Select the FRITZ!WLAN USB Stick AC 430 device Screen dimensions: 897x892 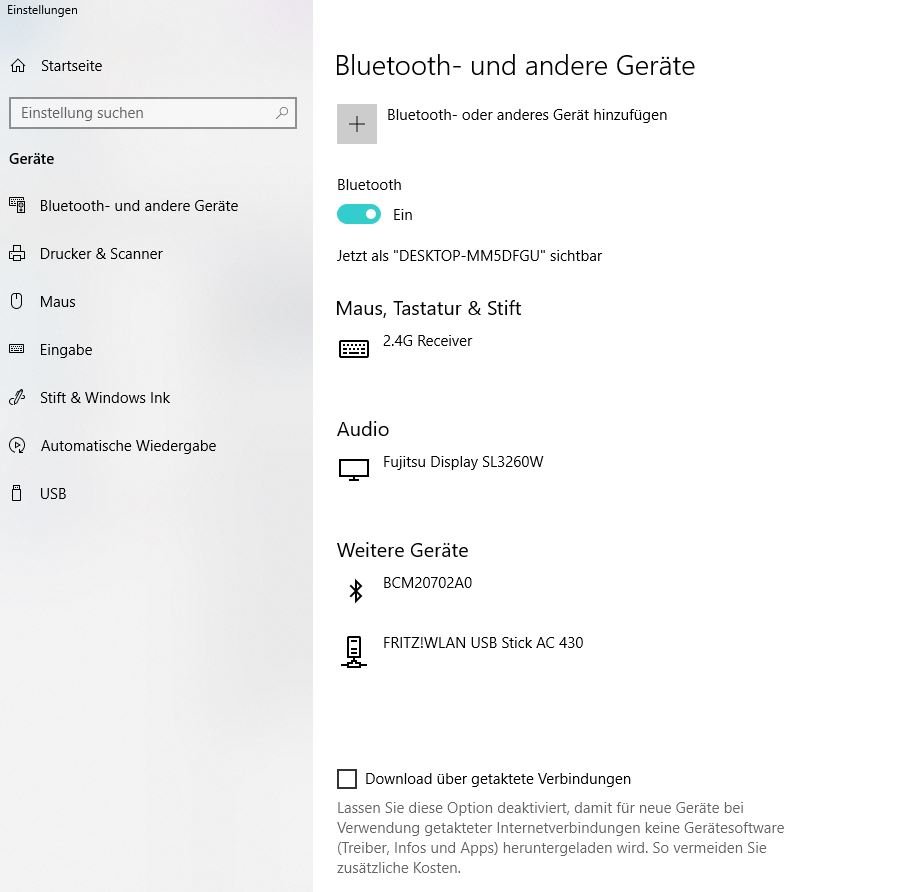(x=483, y=643)
